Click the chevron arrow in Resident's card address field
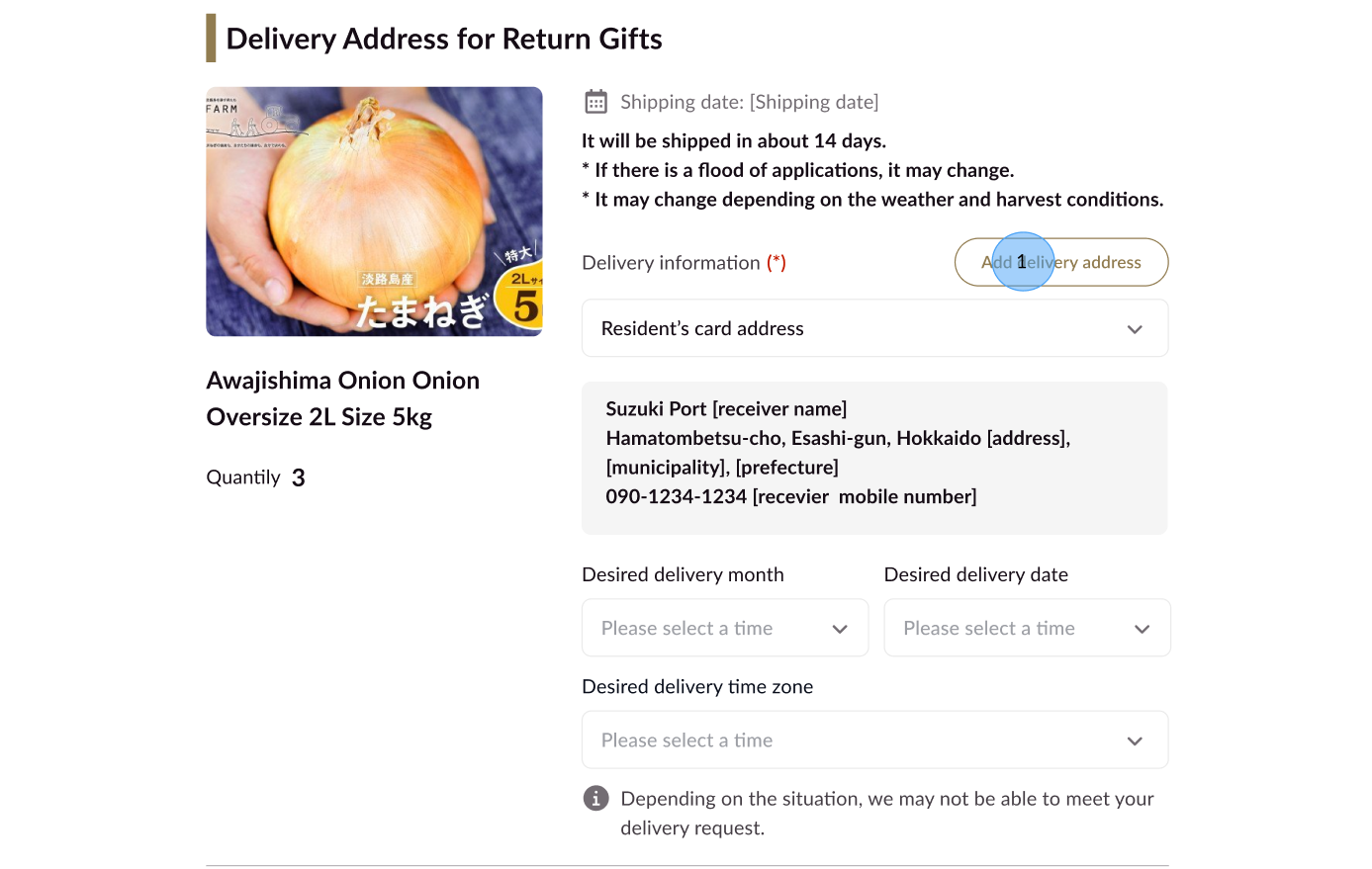This screenshot has height=869, width=1372. pos(1135,329)
